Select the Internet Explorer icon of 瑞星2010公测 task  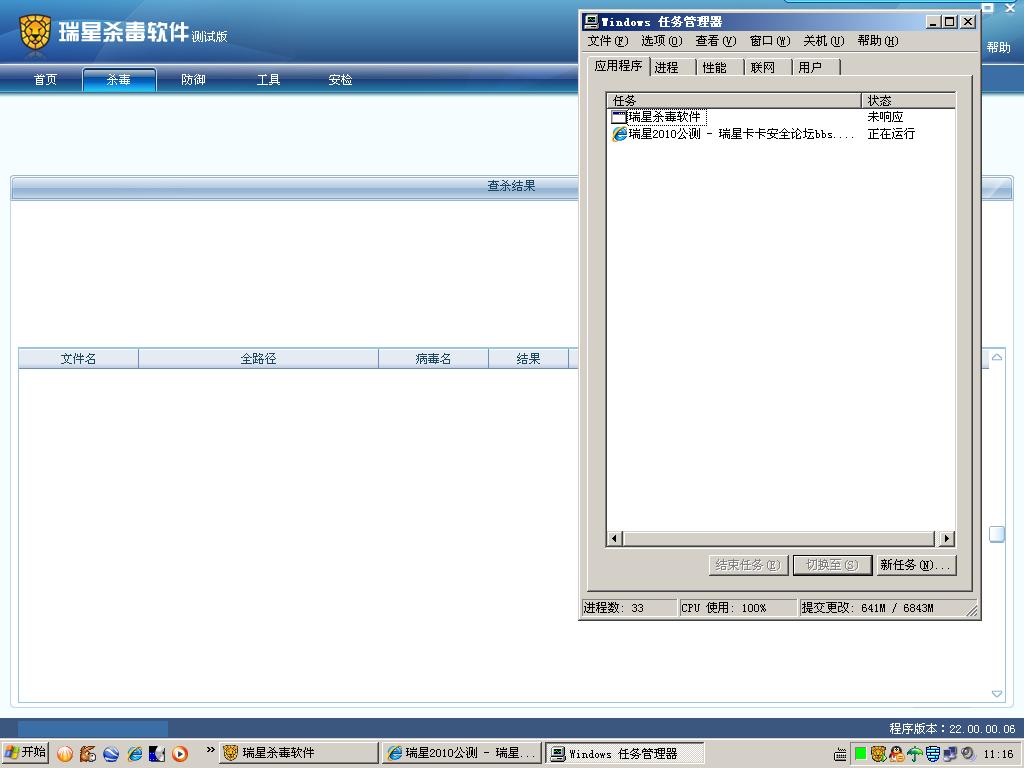tap(619, 134)
